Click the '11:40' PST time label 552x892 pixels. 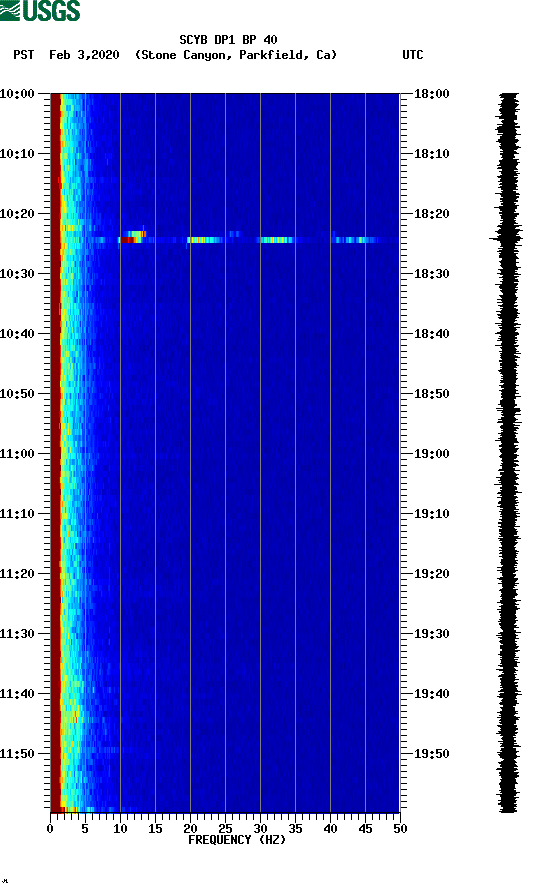click(17, 694)
